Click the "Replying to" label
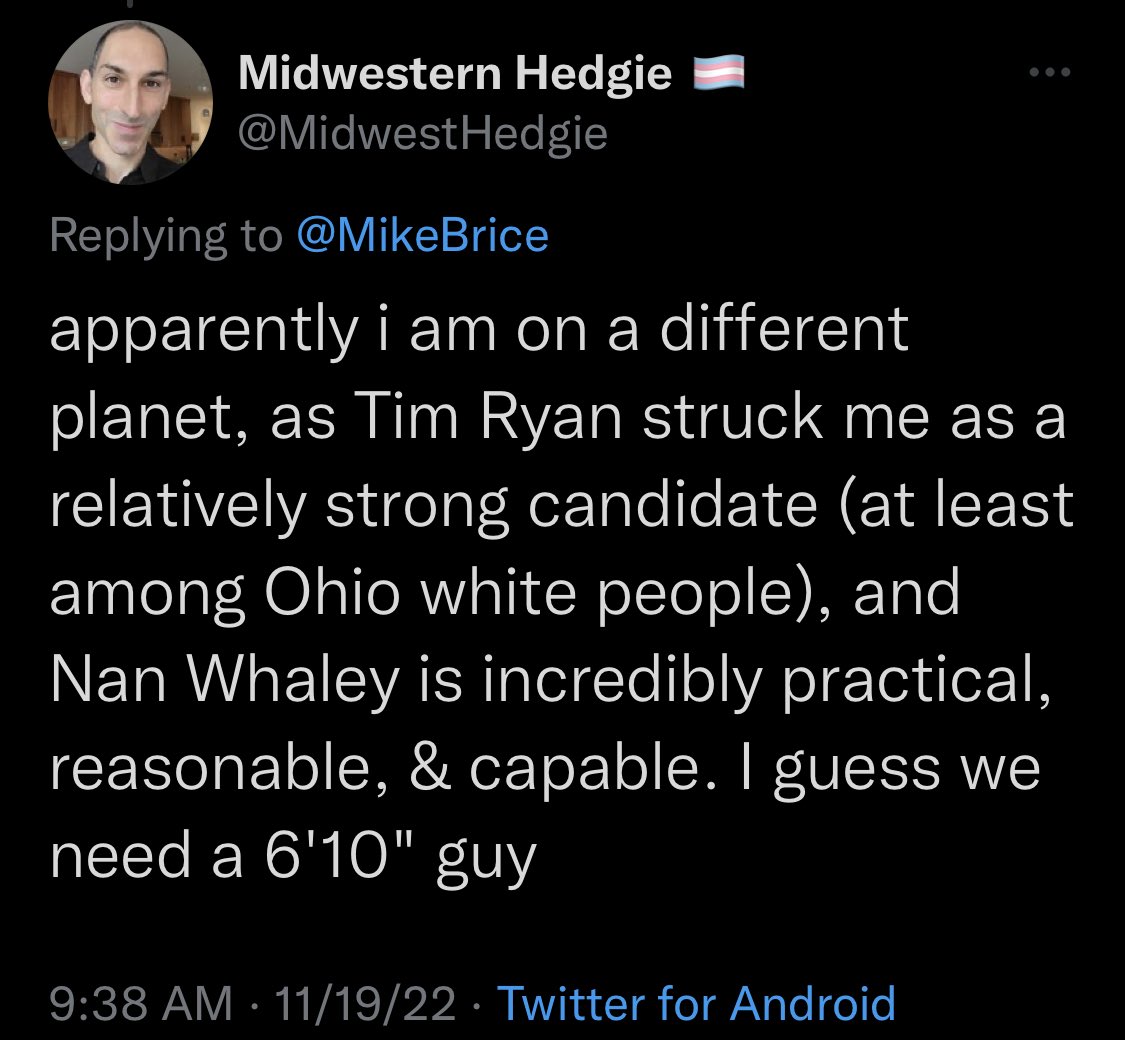 pos(166,235)
